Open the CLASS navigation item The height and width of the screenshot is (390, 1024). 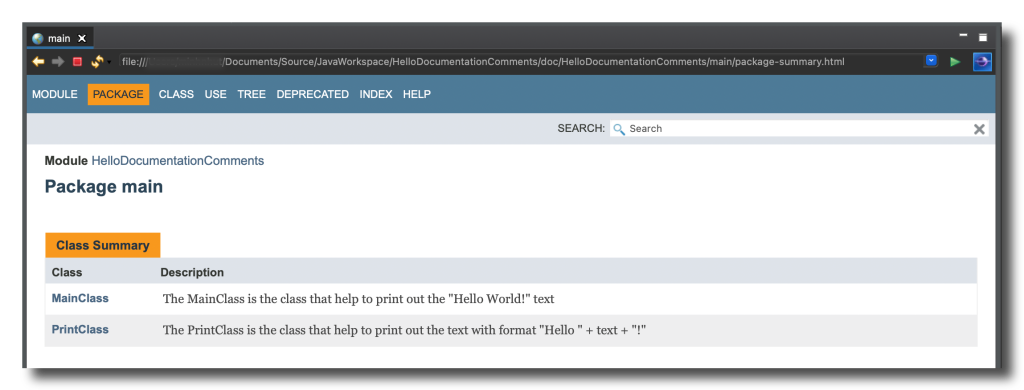point(176,94)
